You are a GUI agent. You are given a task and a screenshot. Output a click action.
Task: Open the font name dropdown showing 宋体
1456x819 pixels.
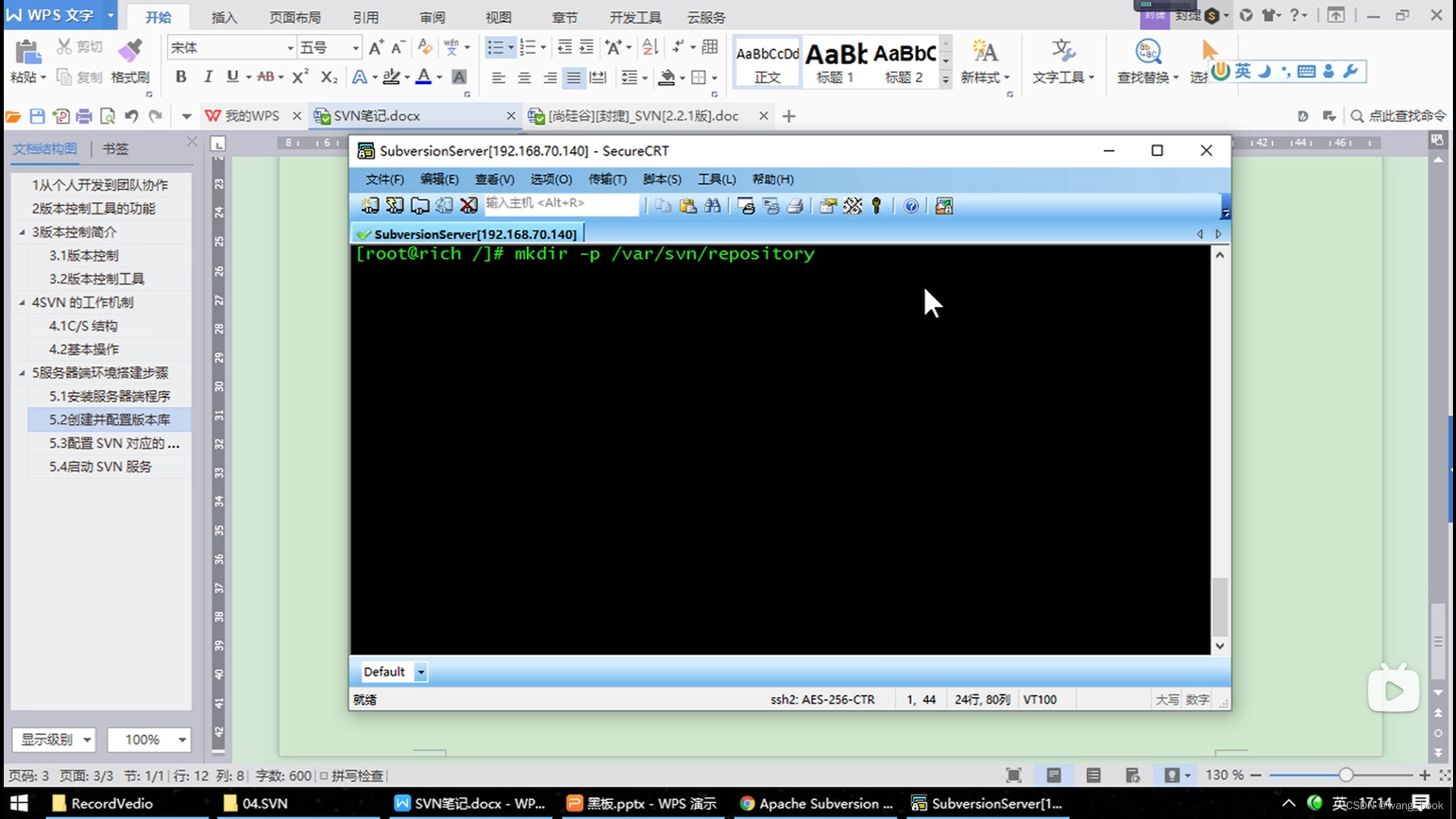click(290, 48)
